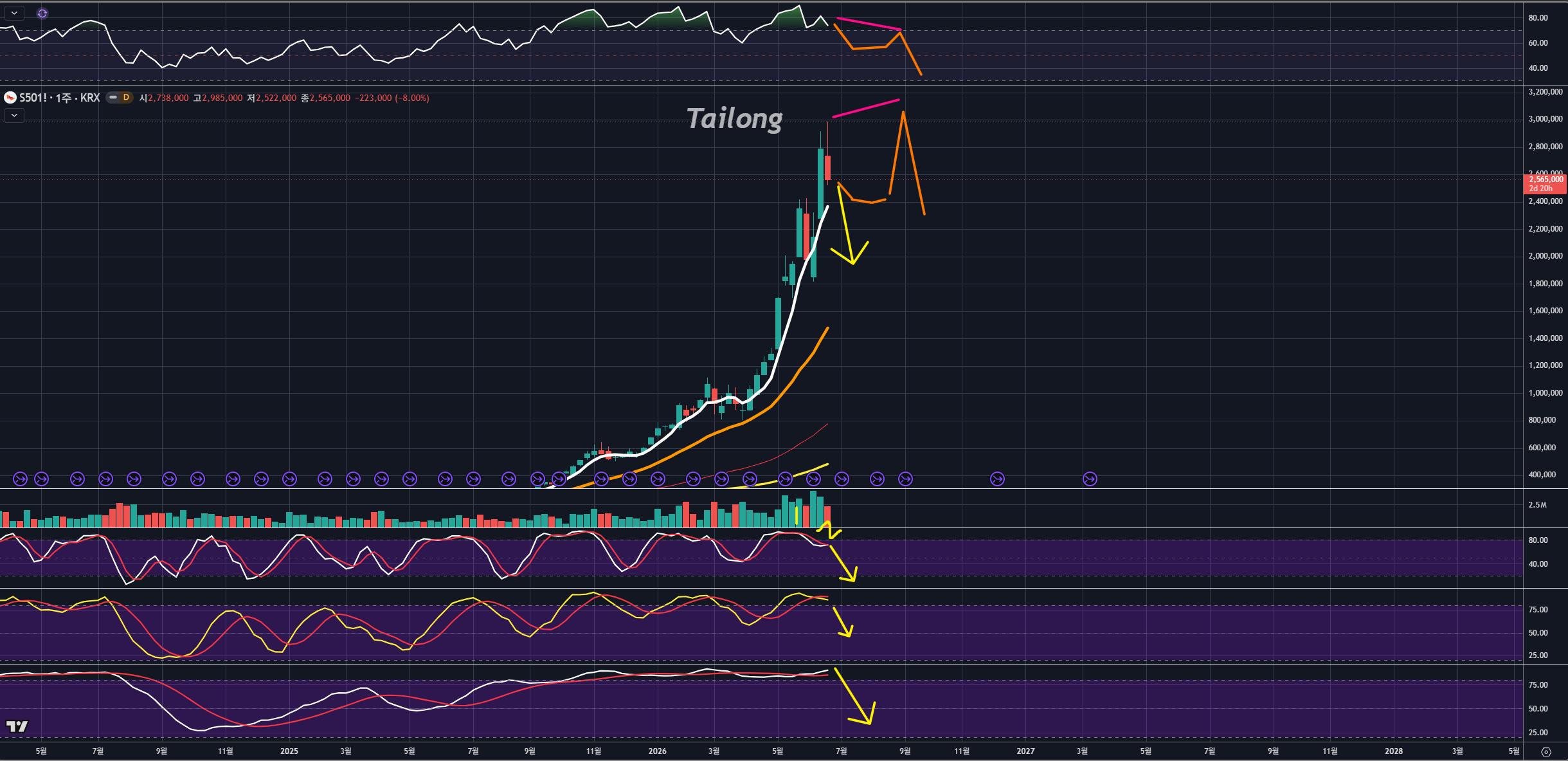
Task: Click the change value −223,000 (−8.00%)
Action: [x=392, y=98]
